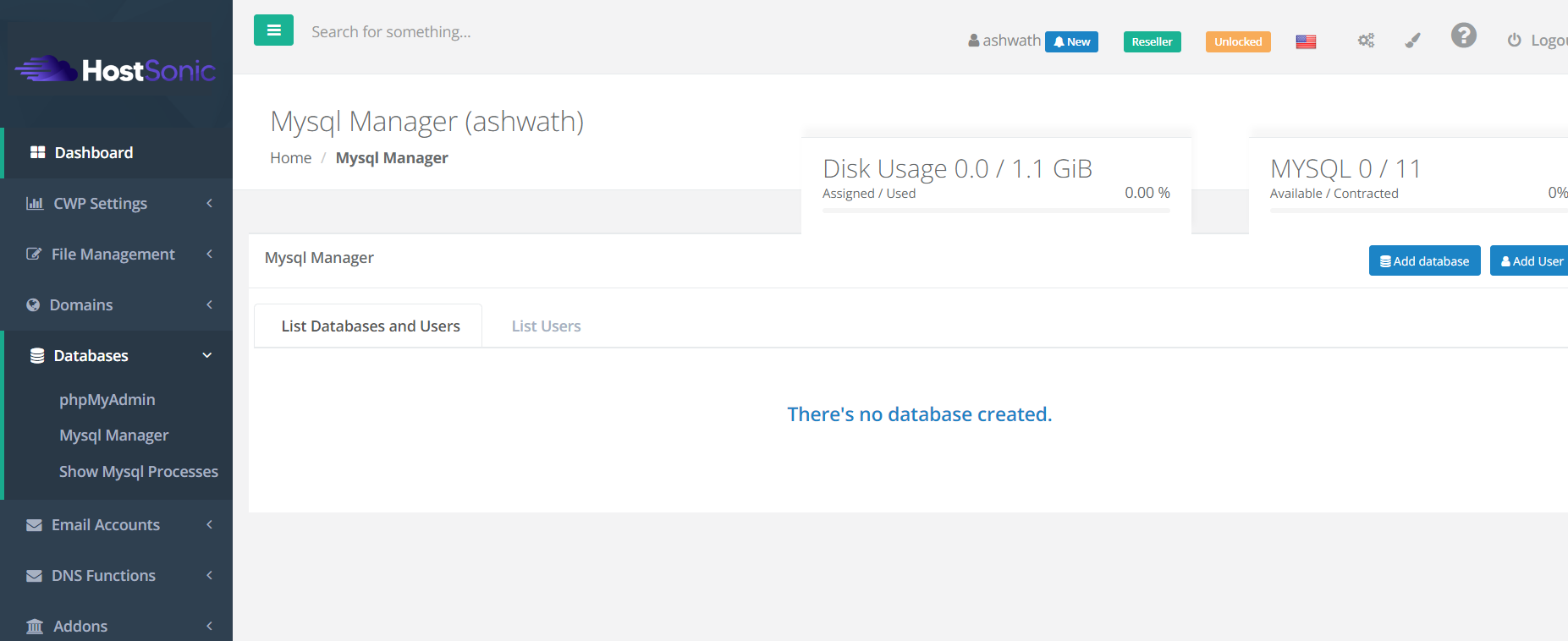Open Show Mysql Processes link
Image resolution: width=1568 pixels, height=641 pixels.
coord(138,472)
